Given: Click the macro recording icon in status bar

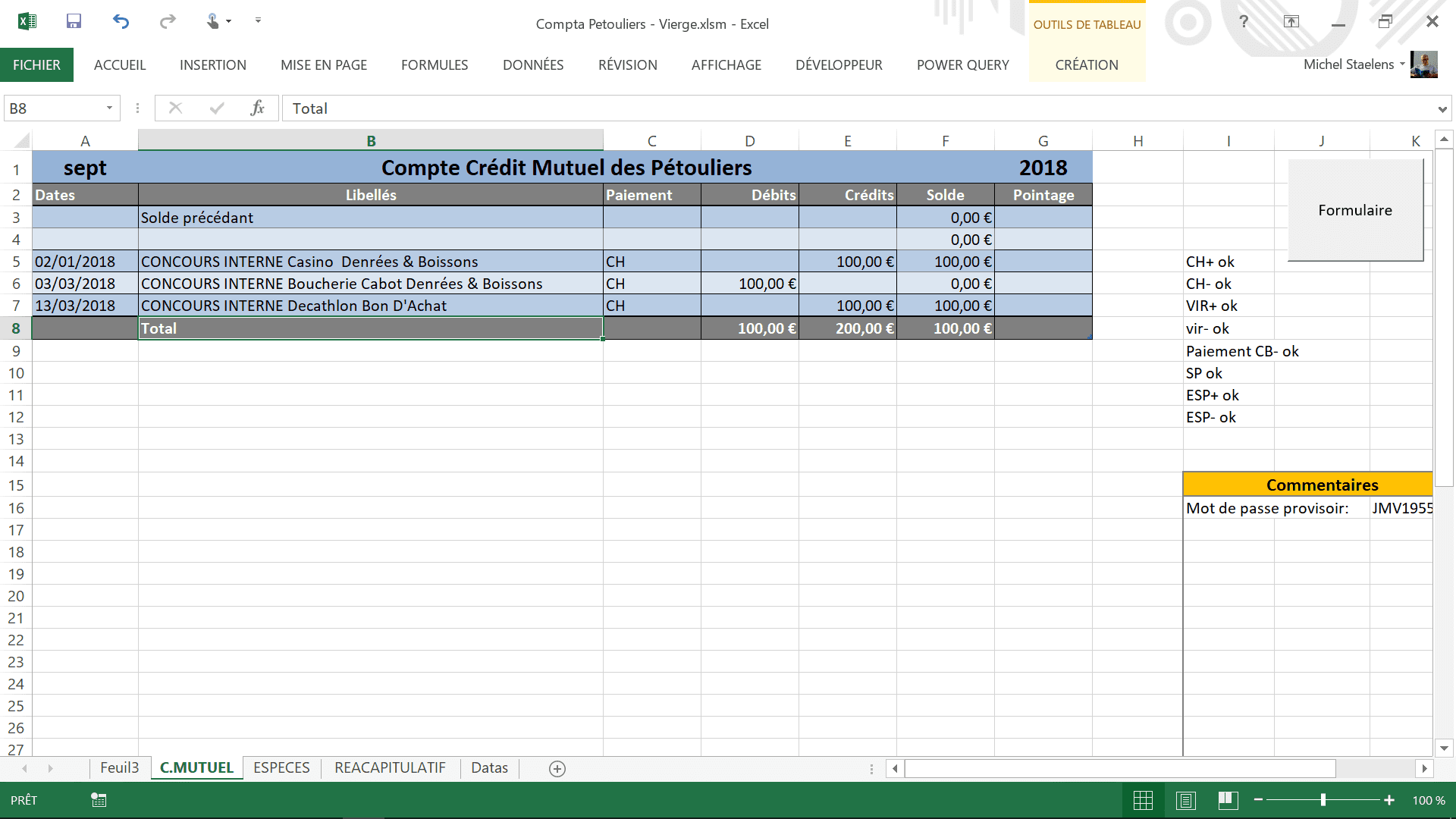Looking at the screenshot, I should tap(99, 800).
